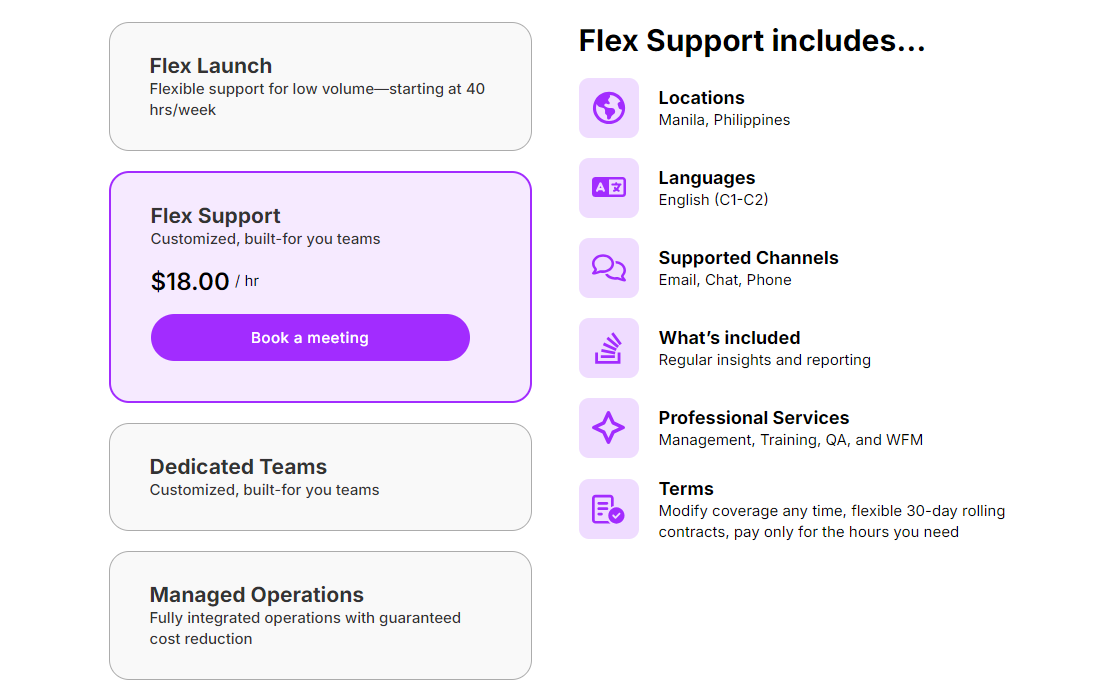
Task: Select the Dedicated Teams plan
Action: tap(320, 477)
